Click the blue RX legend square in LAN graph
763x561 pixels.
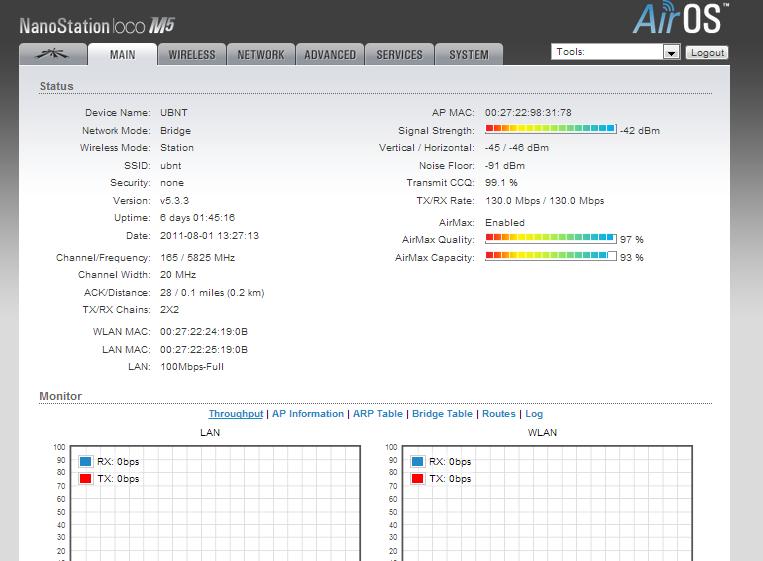[x=85, y=462]
